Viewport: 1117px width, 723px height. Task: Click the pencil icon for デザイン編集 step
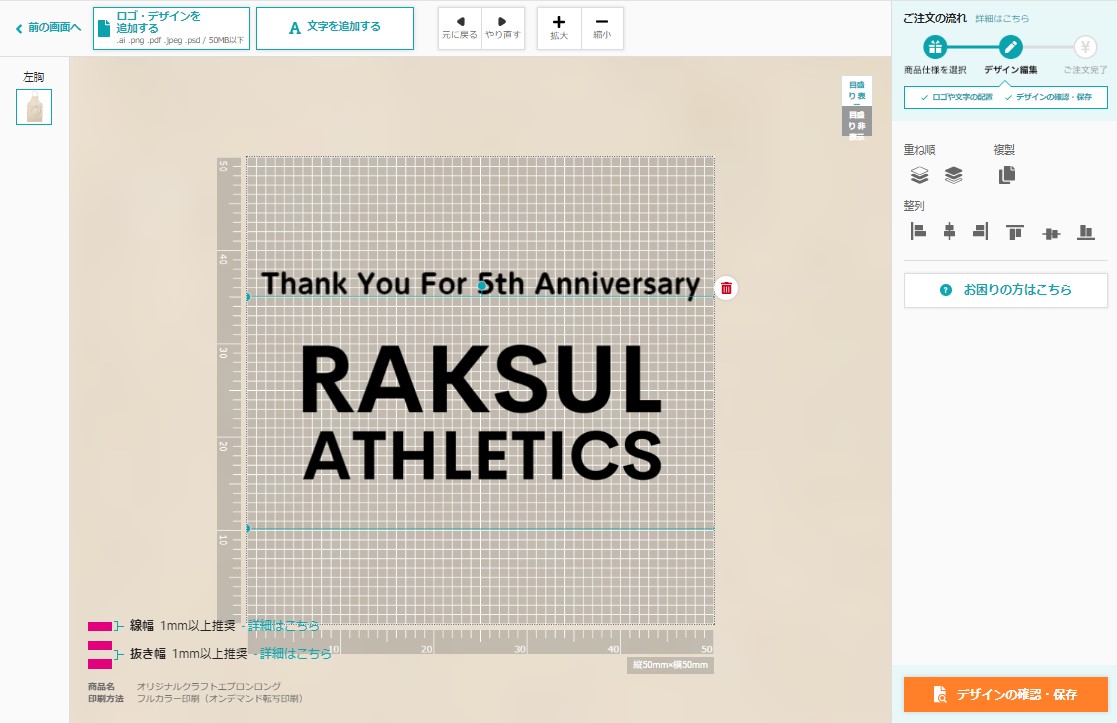coord(1010,48)
